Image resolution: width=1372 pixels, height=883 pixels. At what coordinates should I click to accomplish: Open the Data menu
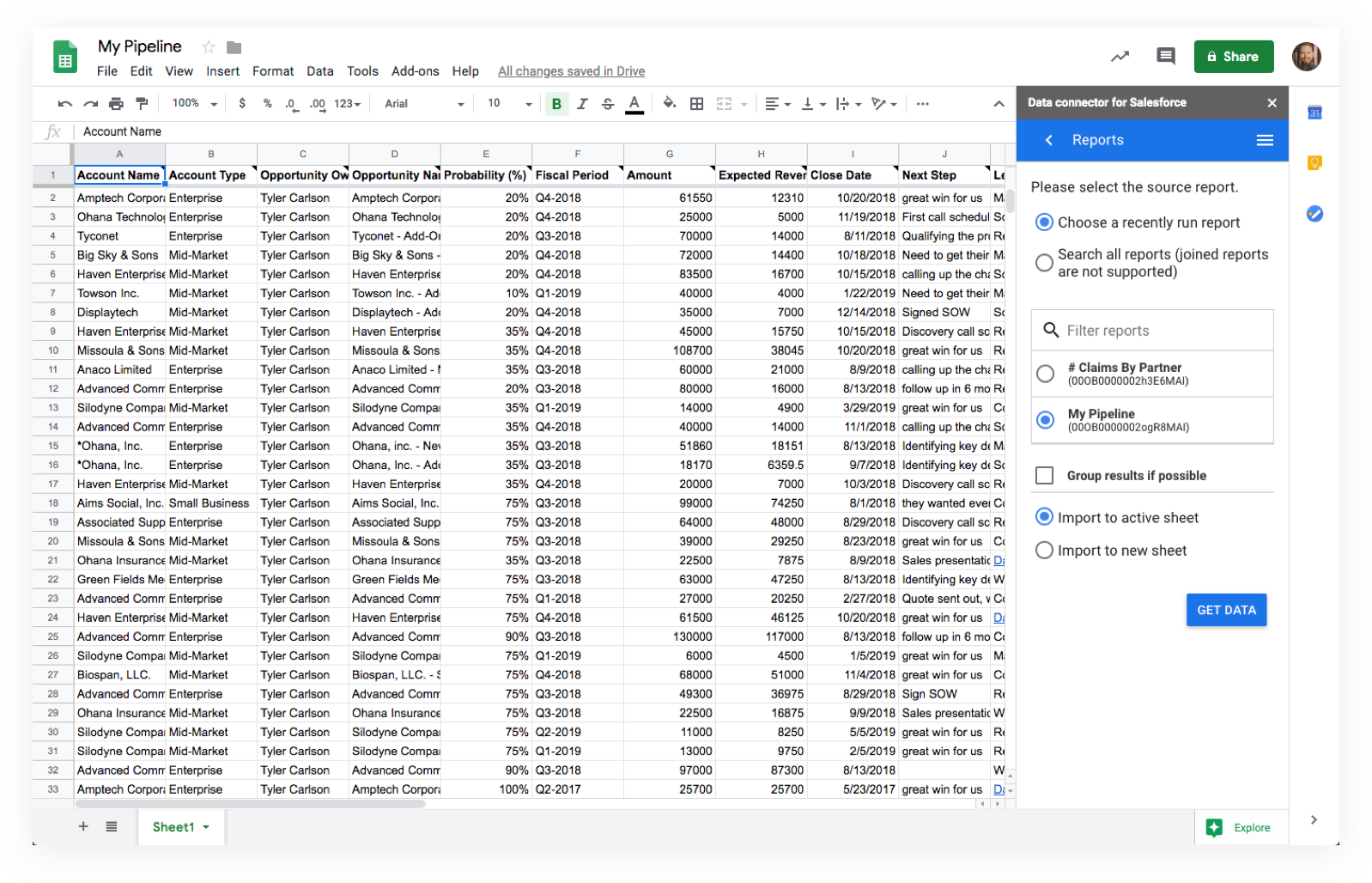point(319,71)
